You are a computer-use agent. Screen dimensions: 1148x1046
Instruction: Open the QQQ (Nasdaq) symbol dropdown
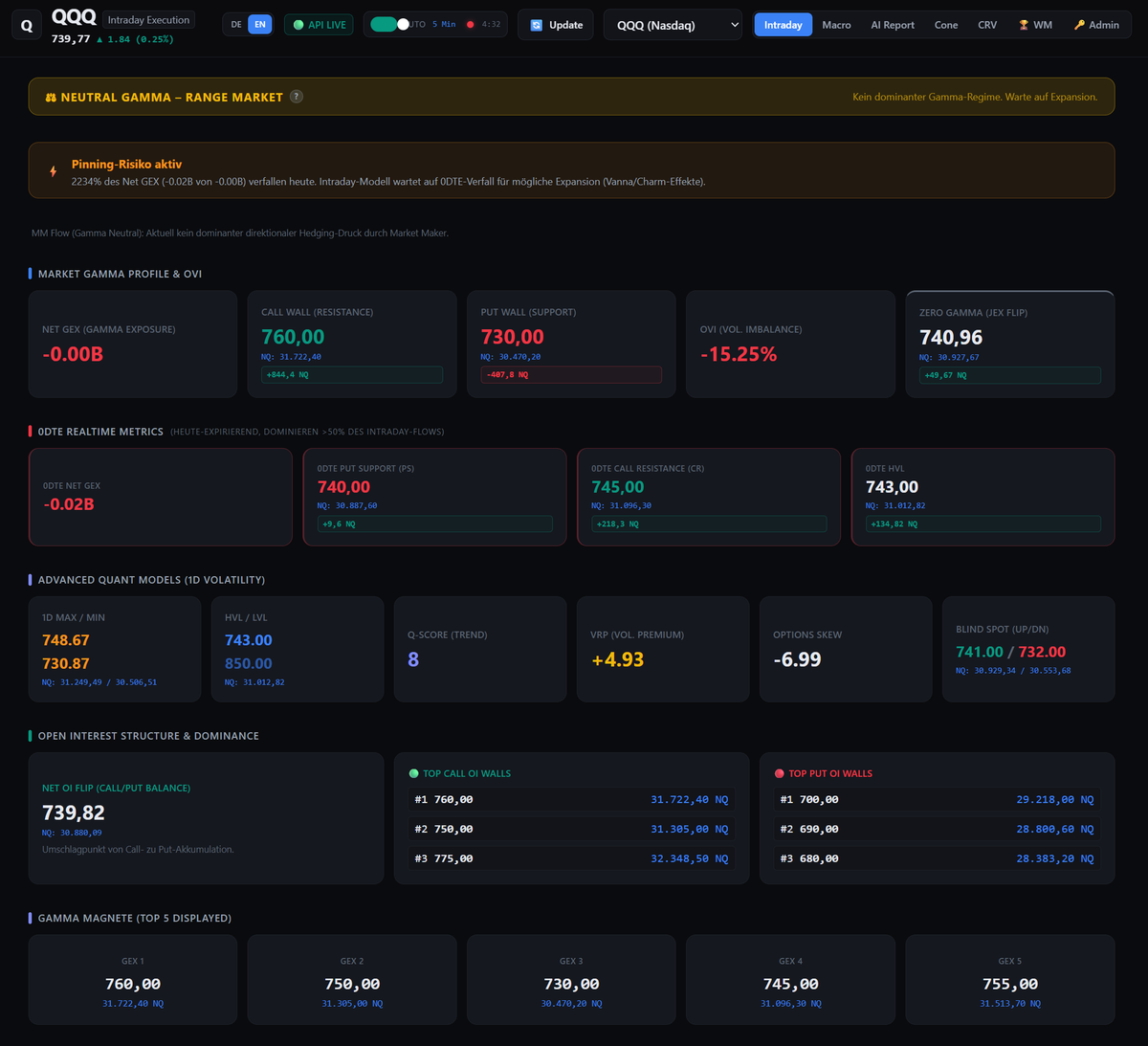click(673, 25)
